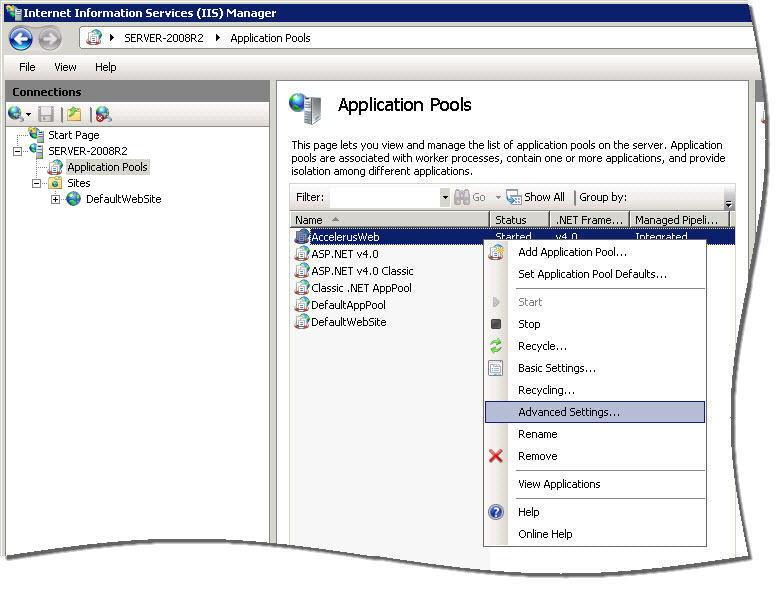The image size is (784, 603).
Task: Click the DefaultWebSite globe icon in the tree
Action: 74,199
